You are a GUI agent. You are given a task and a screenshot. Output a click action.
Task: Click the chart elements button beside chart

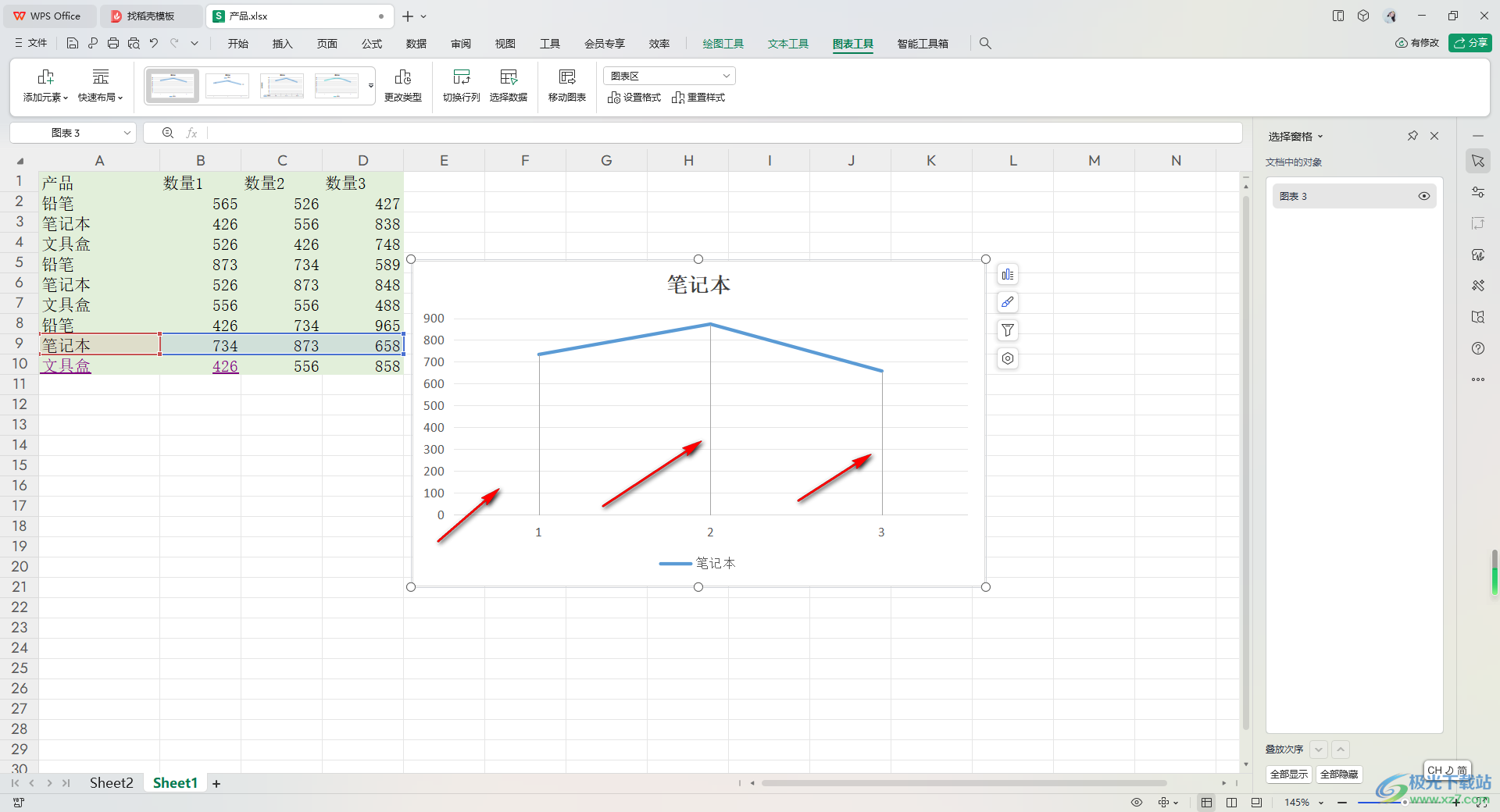coord(1008,275)
